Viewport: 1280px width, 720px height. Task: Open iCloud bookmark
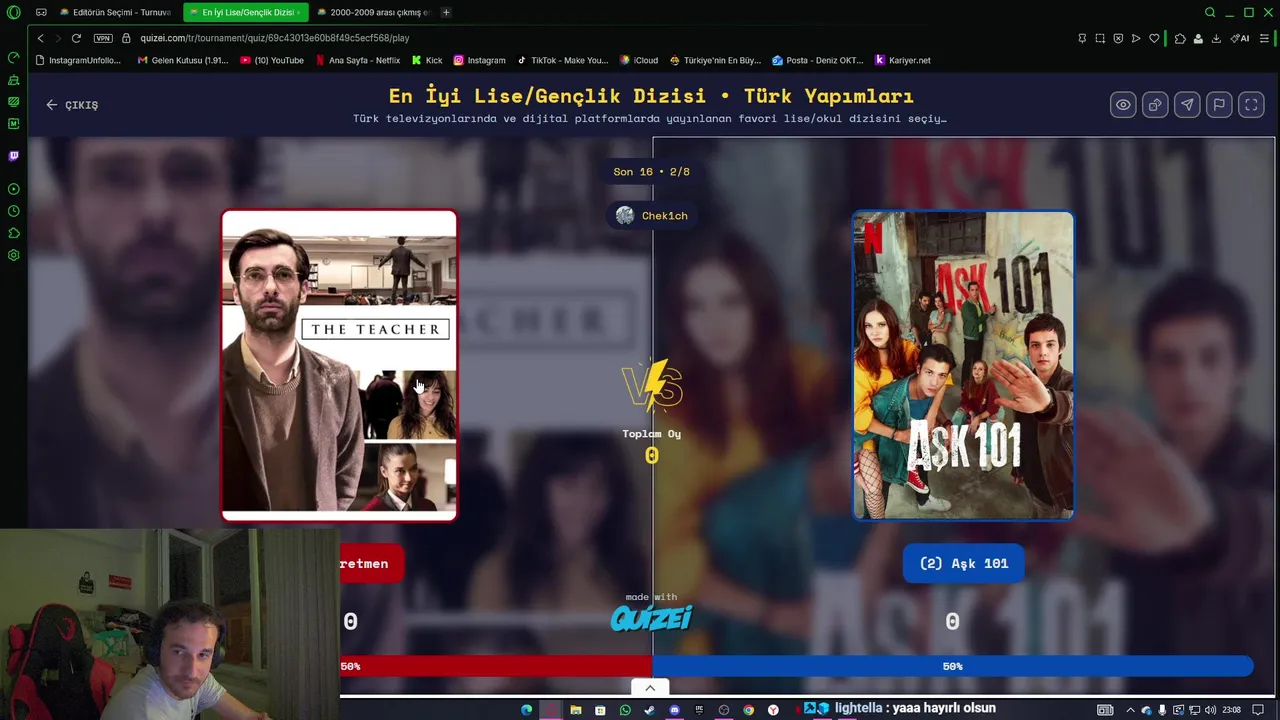[x=639, y=60]
